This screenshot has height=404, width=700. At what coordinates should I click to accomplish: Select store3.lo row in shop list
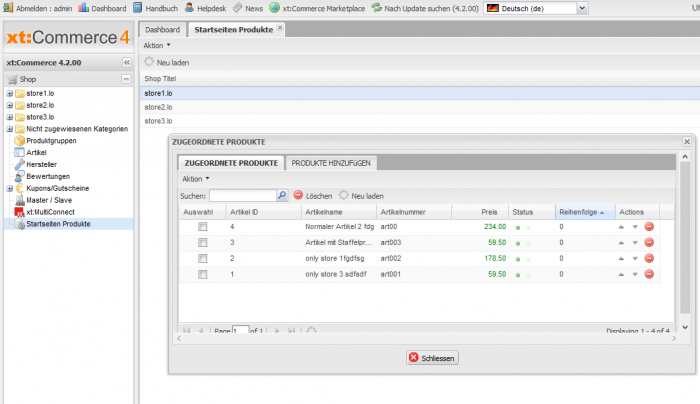420,121
